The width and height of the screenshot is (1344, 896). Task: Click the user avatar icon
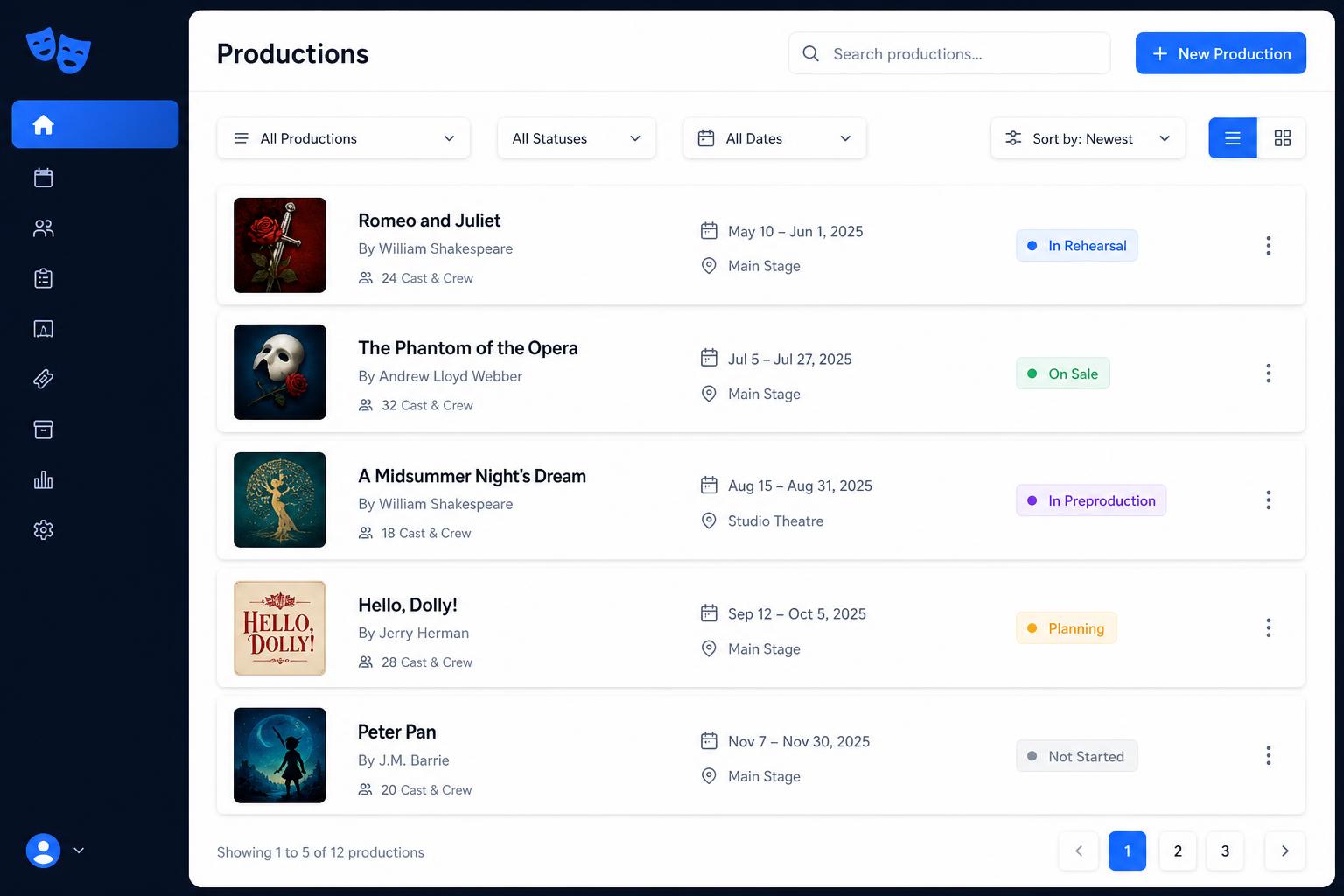43,850
